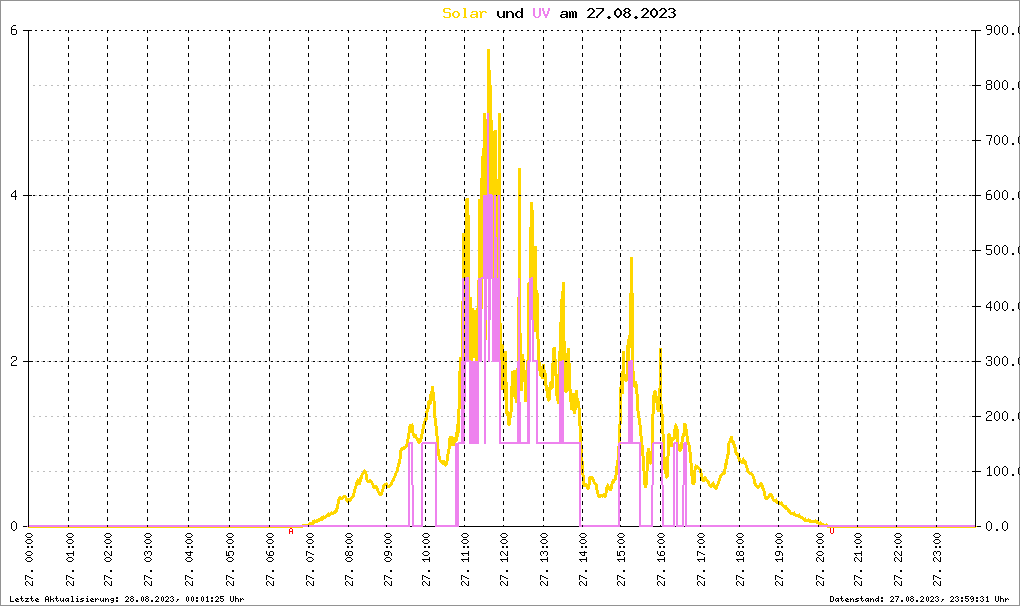Click the right axis value "300.0"
The image size is (1020, 606).
[1001, 361]
